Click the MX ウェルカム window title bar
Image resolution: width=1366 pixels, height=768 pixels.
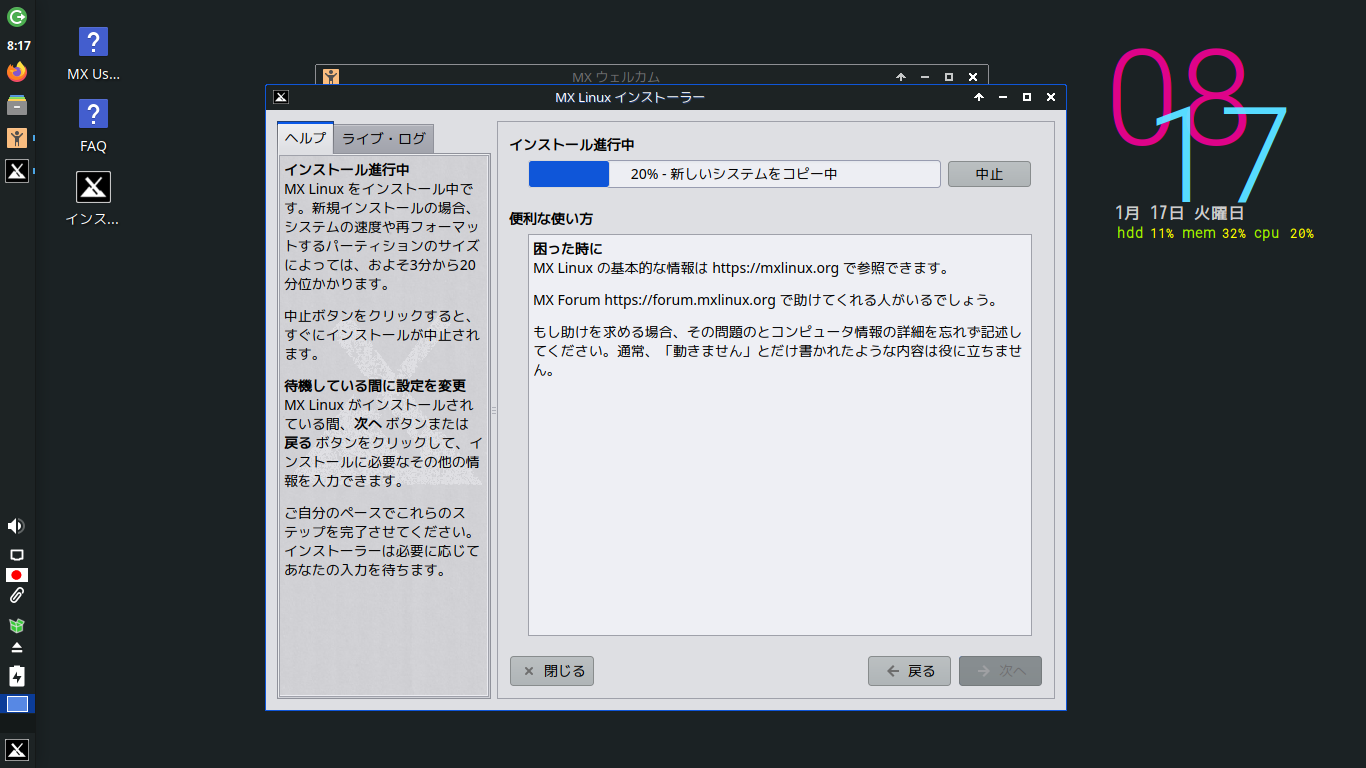(x=615, y=76)
